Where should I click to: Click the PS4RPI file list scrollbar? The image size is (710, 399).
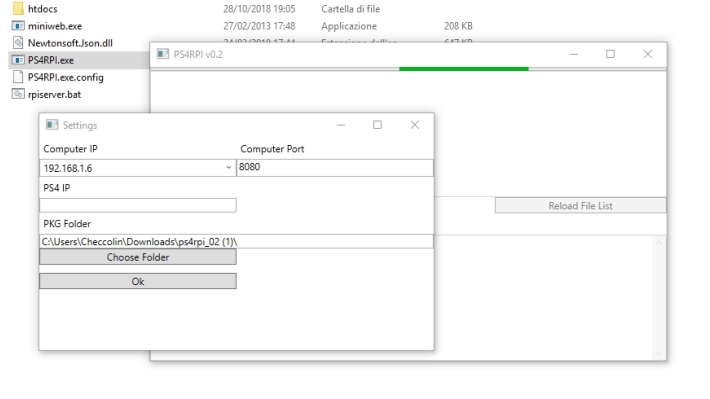[x=659, y=298]
